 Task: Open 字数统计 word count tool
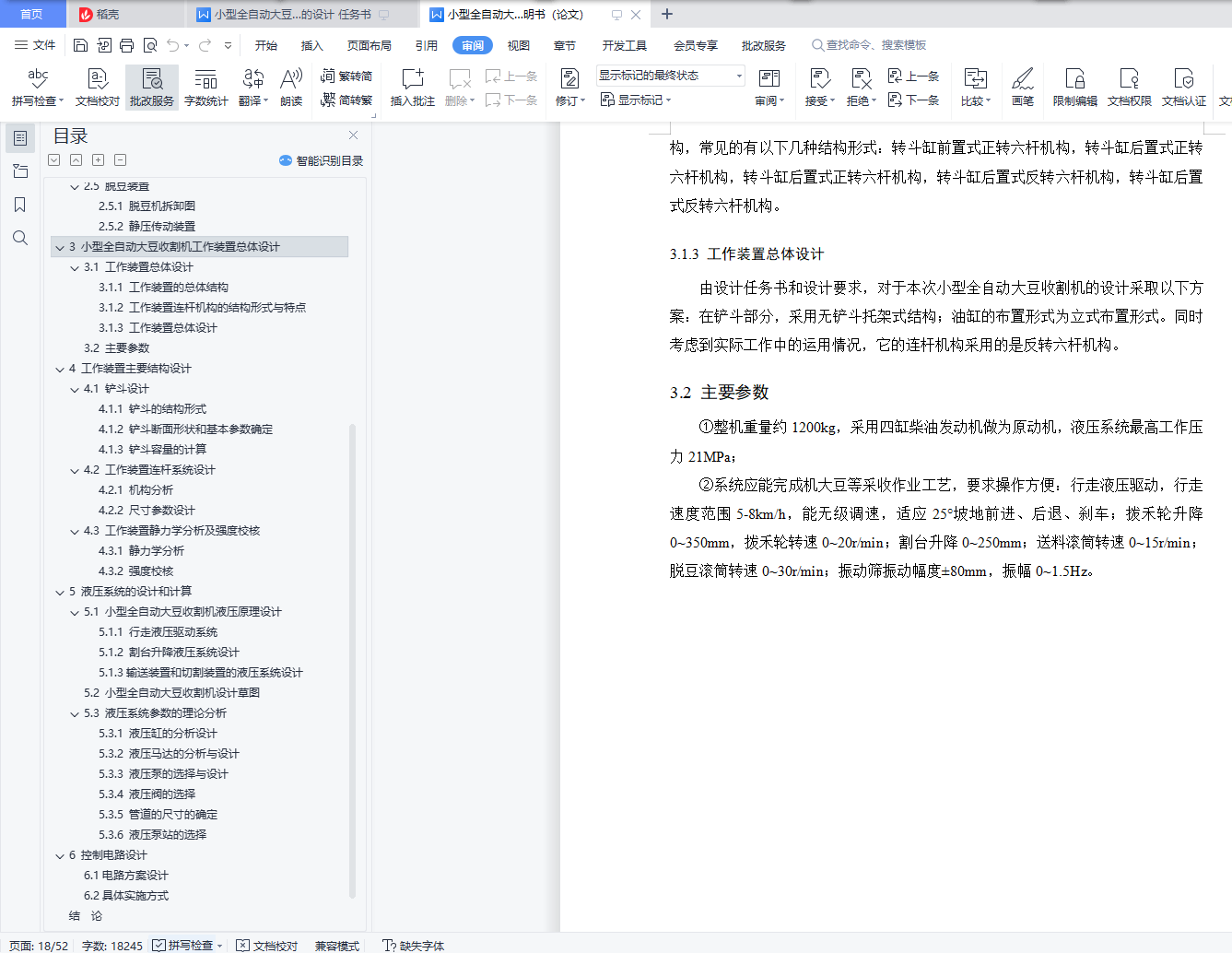(206, 88)
